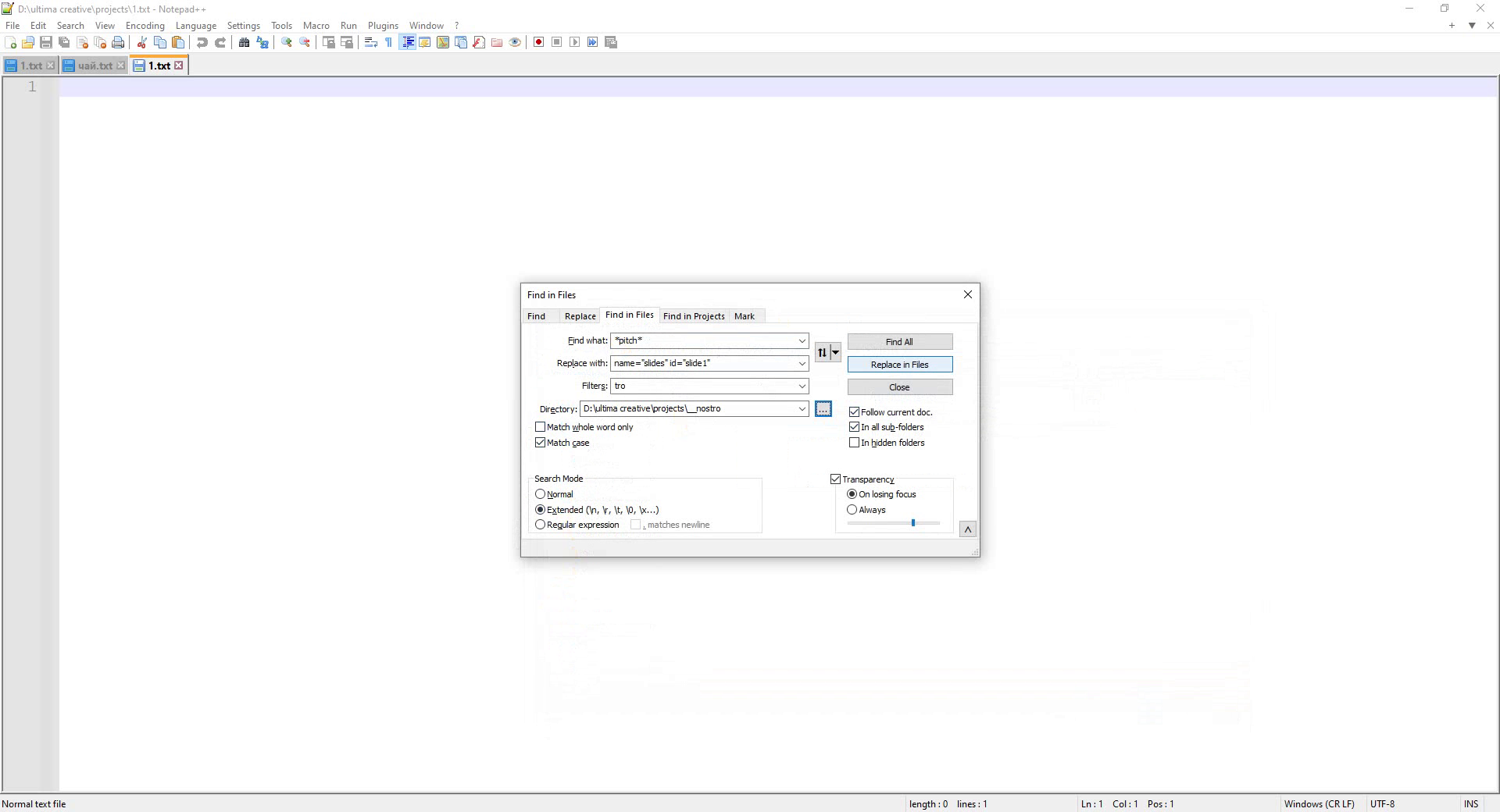Open Replace toolbar icon

[x=262, y=42]
